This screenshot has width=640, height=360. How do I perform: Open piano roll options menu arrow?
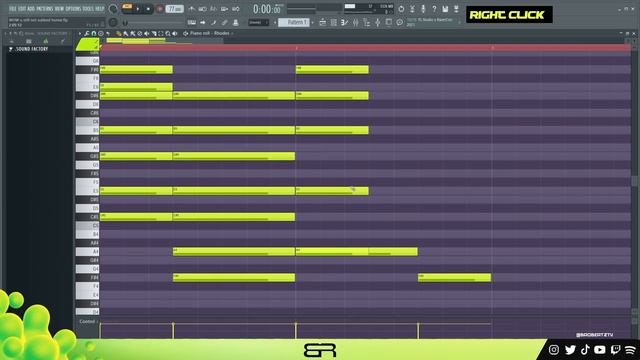click(80, 33)
